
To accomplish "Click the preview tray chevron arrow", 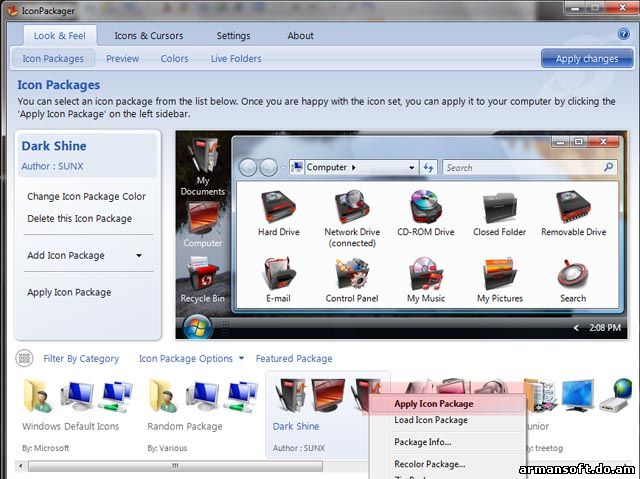I will tap(576, 327).
